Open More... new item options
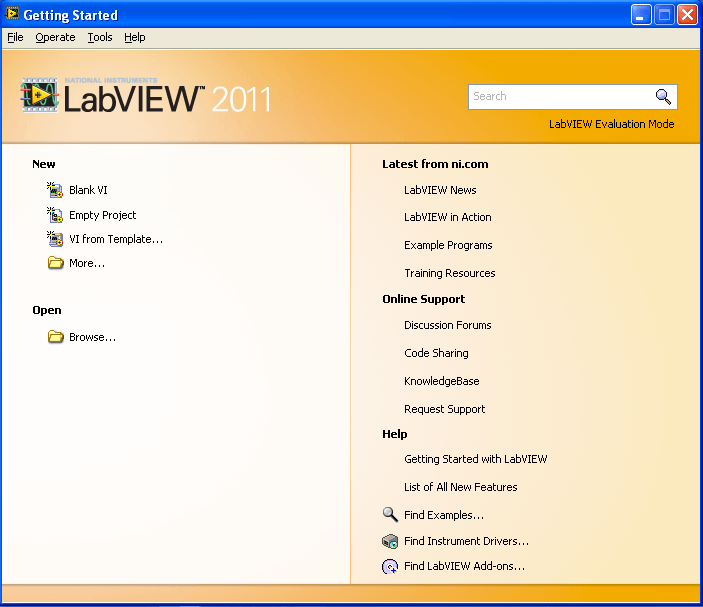Screen dimensions: 703x607 point(87,263)
